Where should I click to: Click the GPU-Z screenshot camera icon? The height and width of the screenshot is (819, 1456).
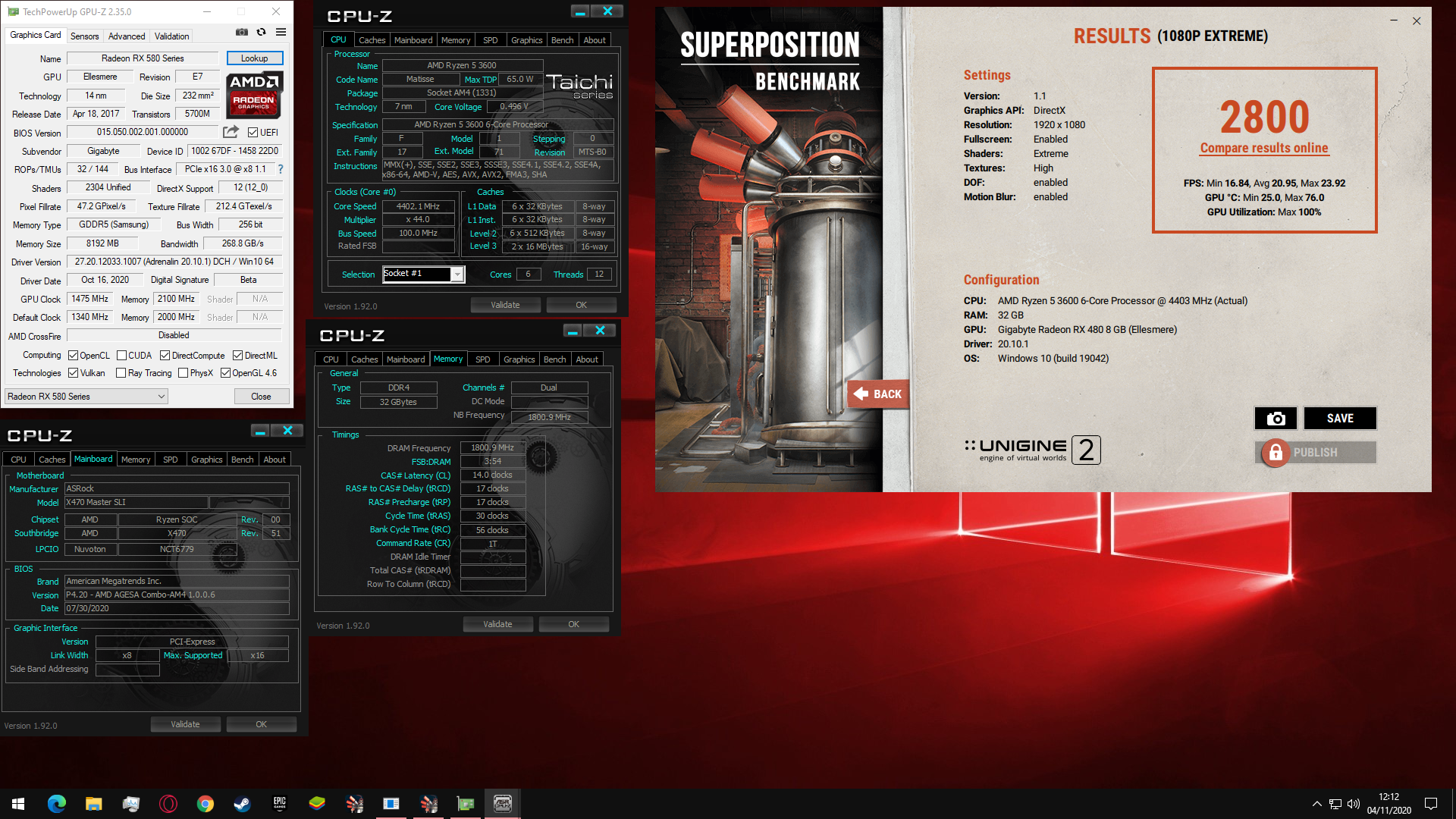click(241, 33)
